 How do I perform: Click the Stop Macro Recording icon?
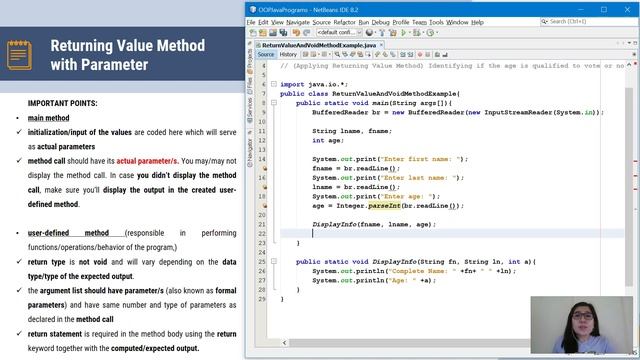pos(428,54)
